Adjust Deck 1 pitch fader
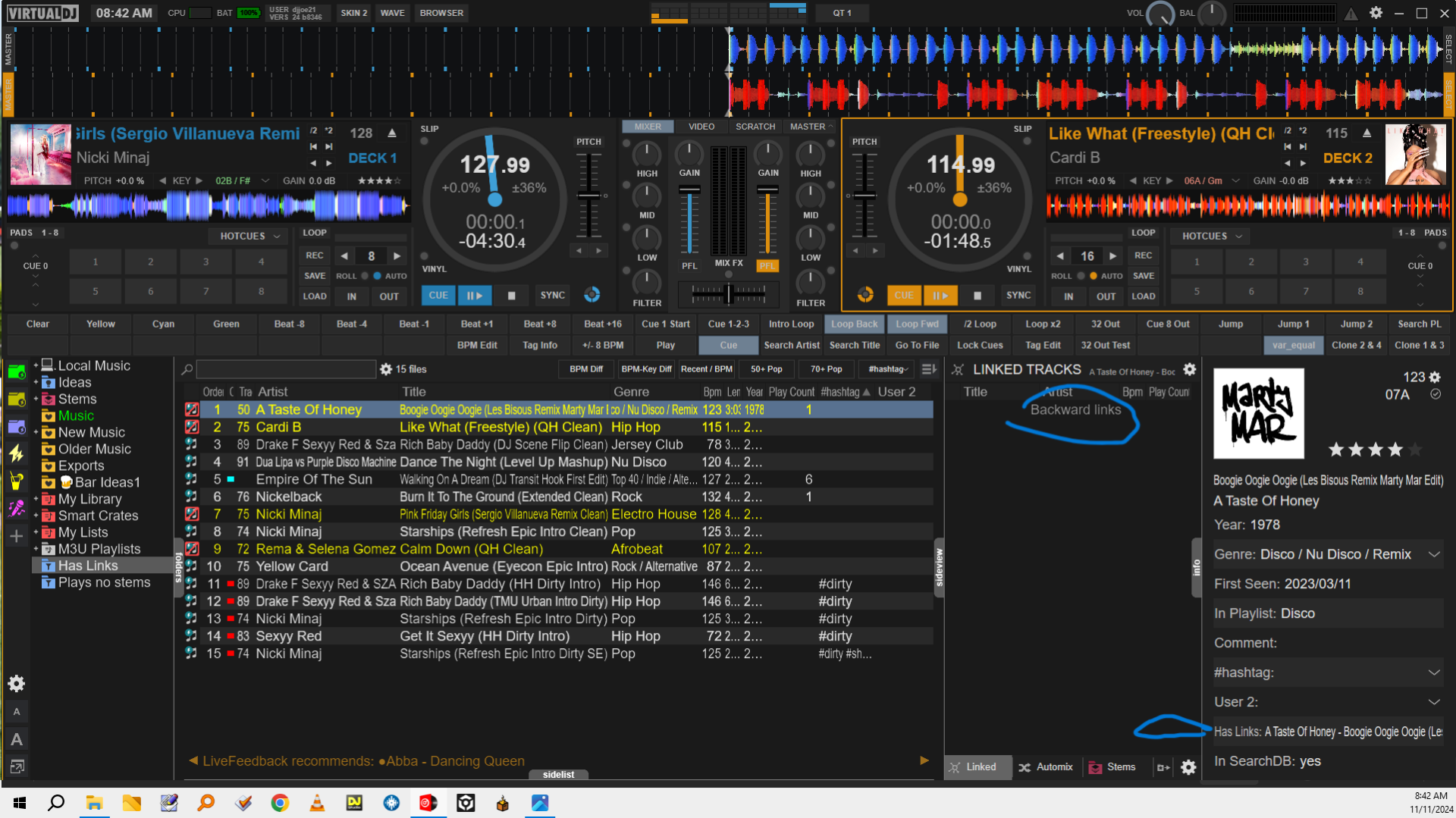1456x818 pixels. pyautogui.click(x=588, y=196)
